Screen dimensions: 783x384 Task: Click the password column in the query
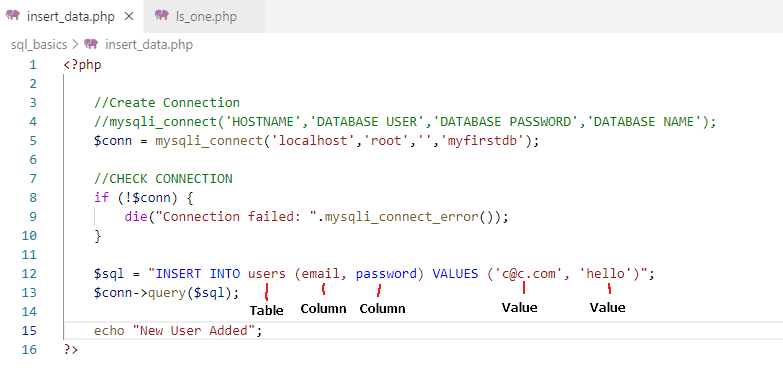[386, 274]
